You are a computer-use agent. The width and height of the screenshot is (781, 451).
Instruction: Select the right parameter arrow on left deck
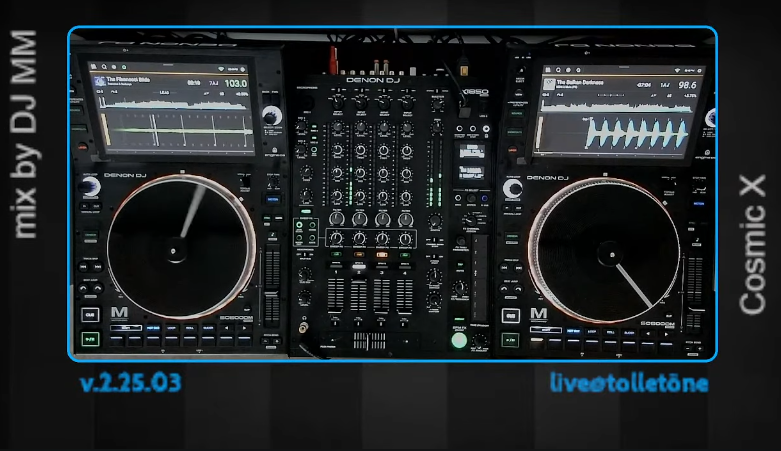(x=244, y=328)
